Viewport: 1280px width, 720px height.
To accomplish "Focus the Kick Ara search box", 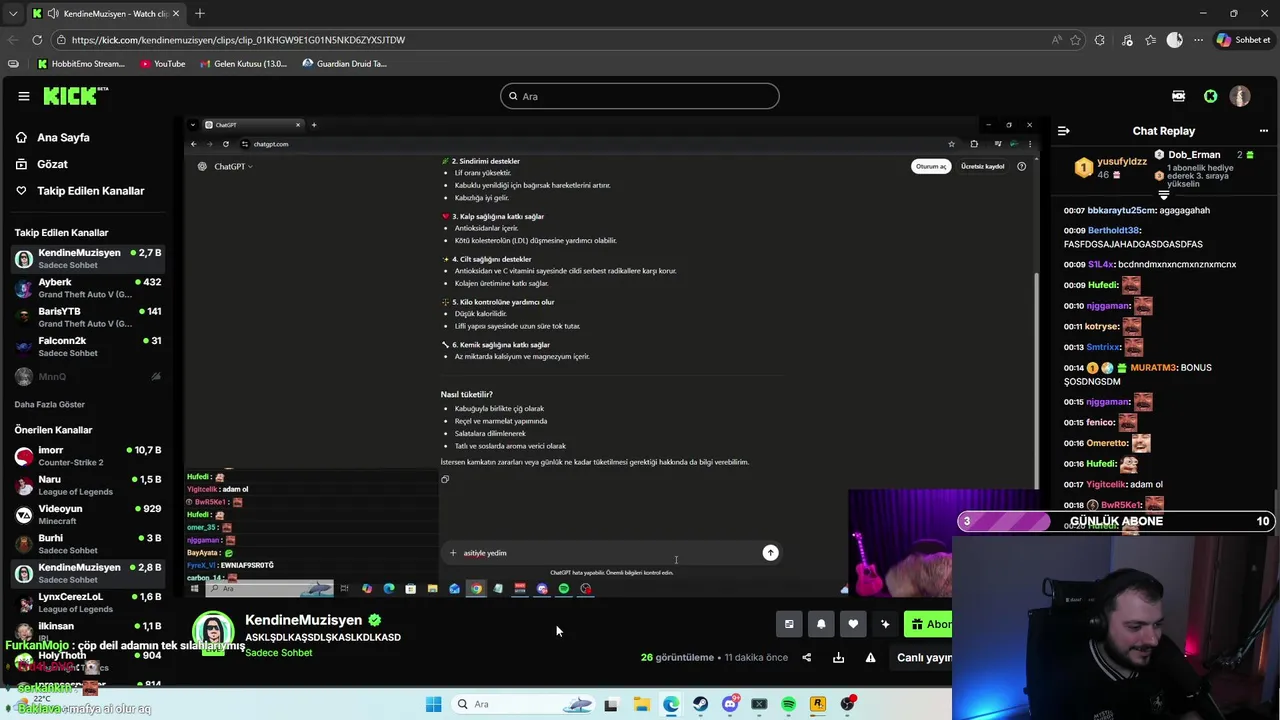I will pos(640,96).
